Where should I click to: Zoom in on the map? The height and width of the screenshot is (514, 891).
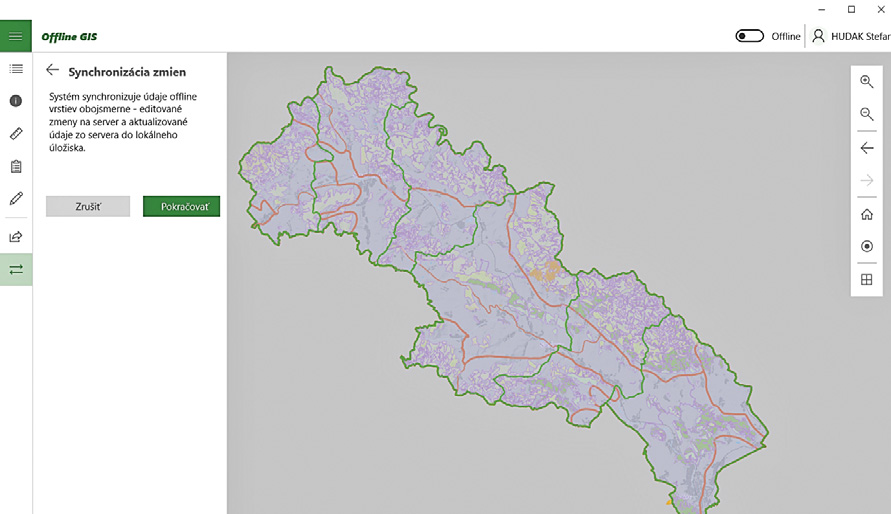click(867, 82)
